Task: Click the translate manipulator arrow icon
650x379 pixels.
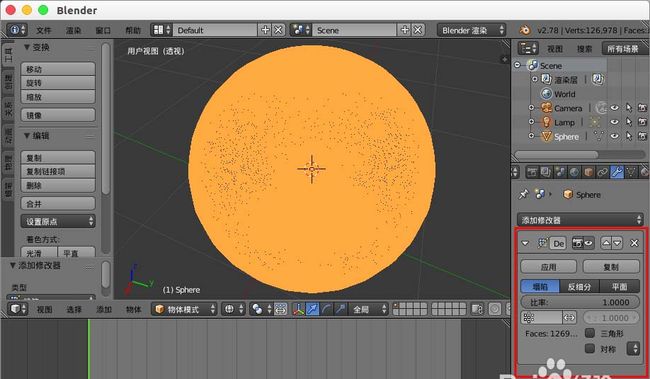Action: 312,309
